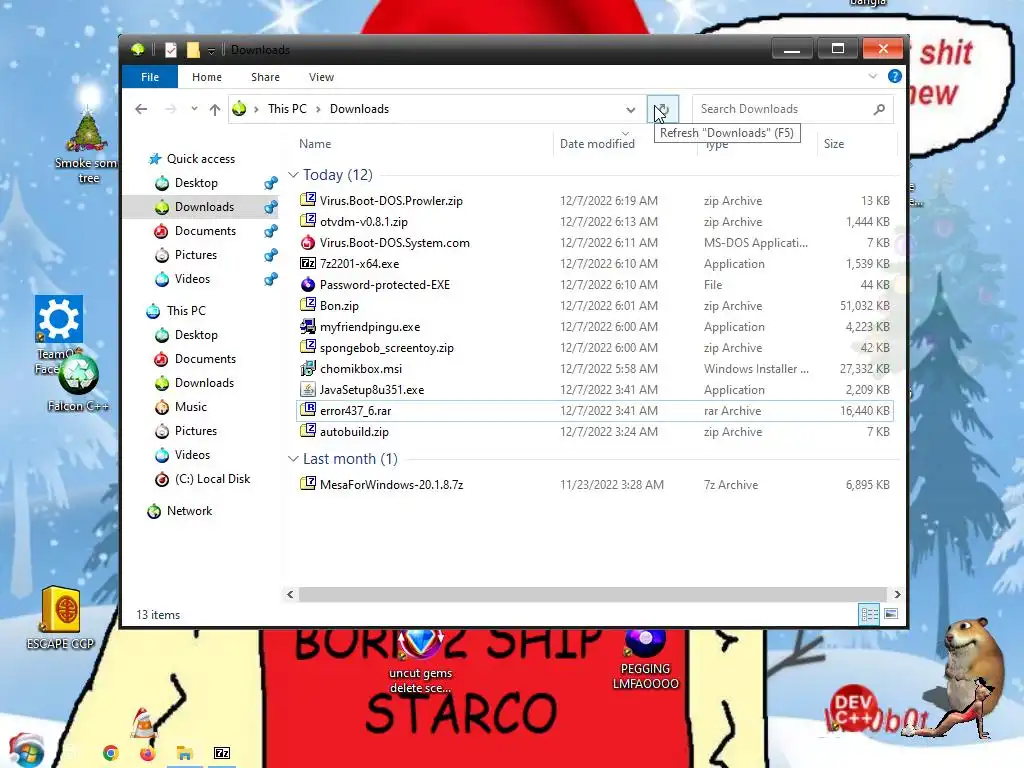Select the error437_6.rar file icon

[308, 410]
